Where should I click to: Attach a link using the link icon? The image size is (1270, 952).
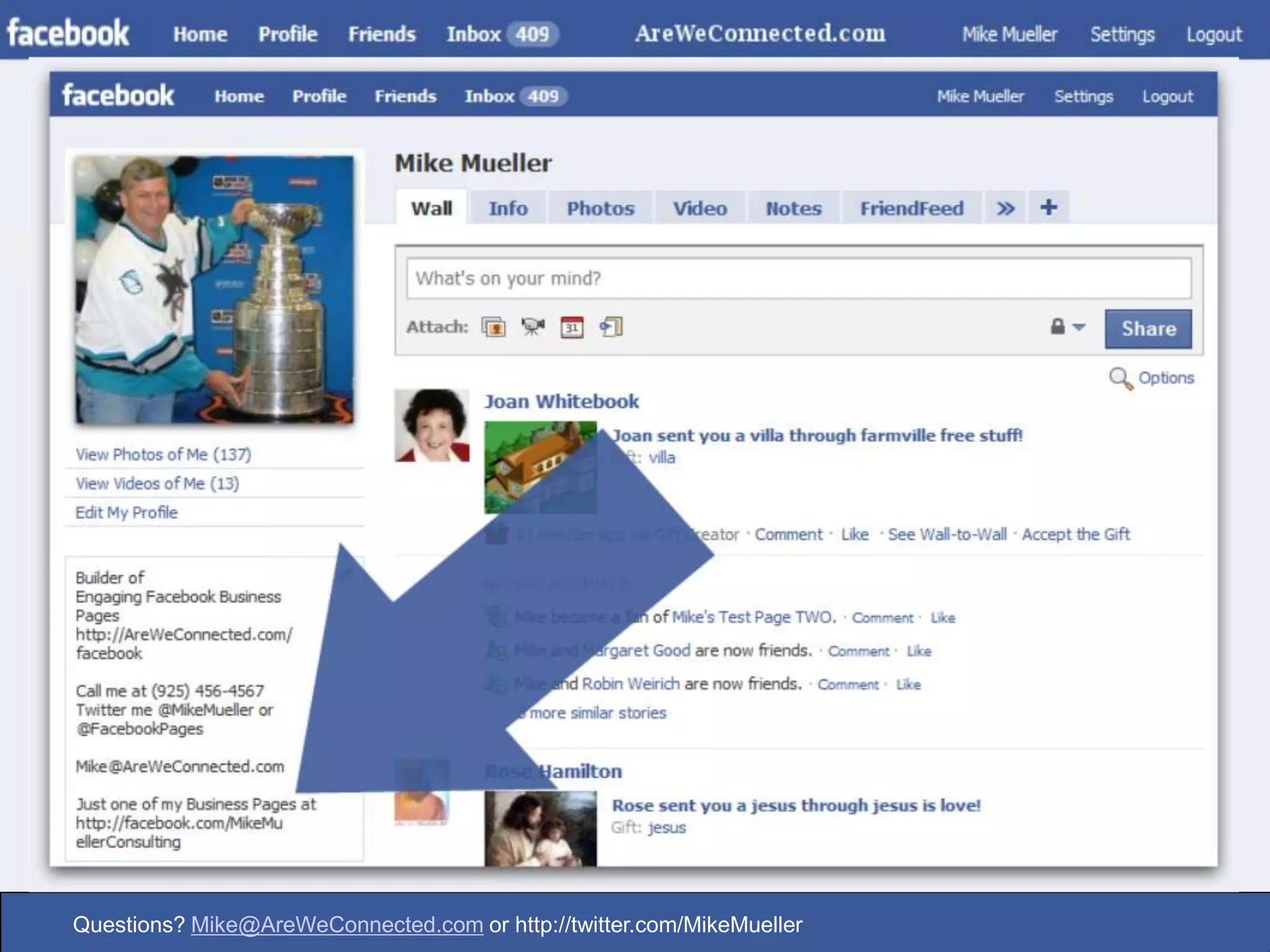pyautogui.click(x=611, y=327)
